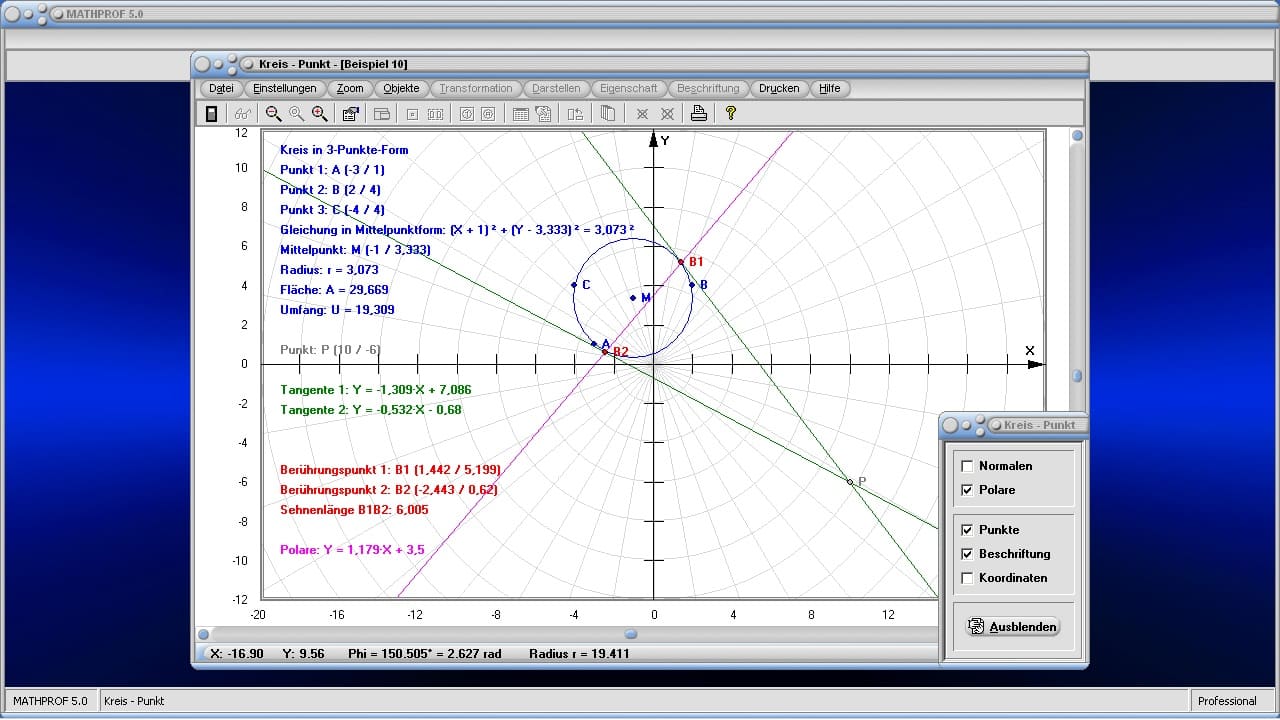Screen dimensions: 1280x720
Task: Toggle the Punkte checkbox
Action: coord(967,530)
